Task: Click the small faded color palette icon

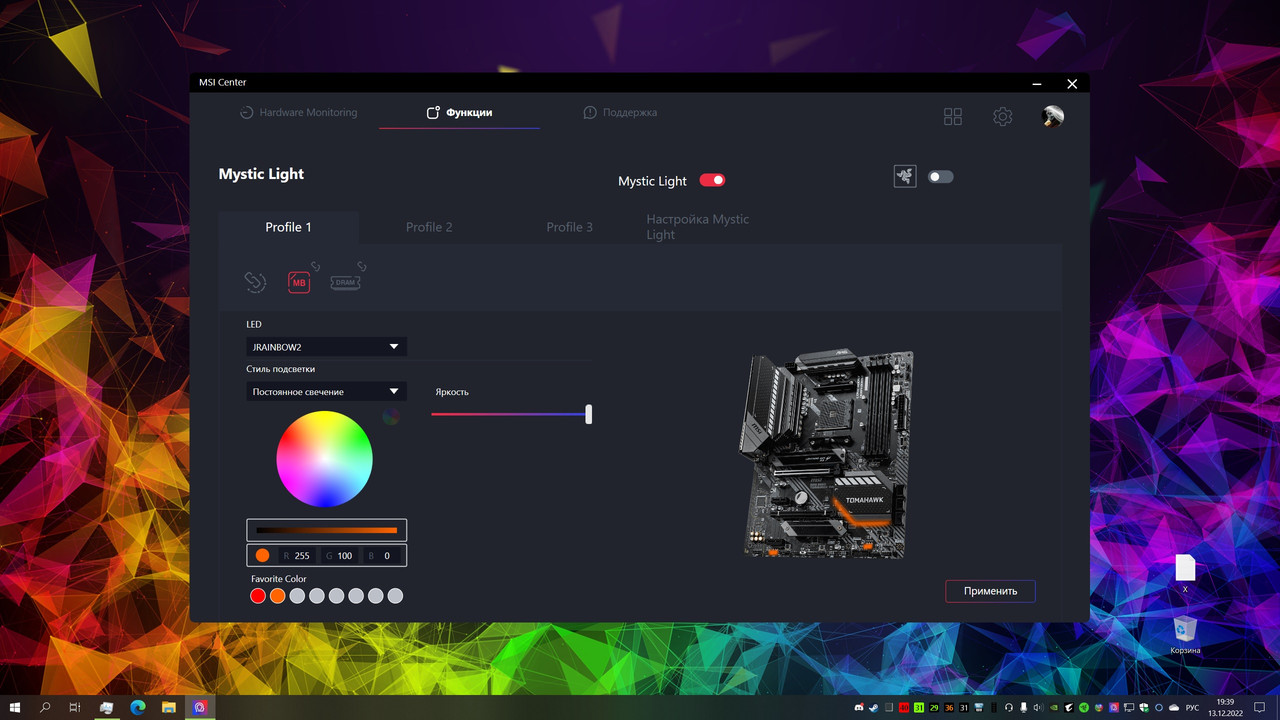Action: [x=391, y=416]
